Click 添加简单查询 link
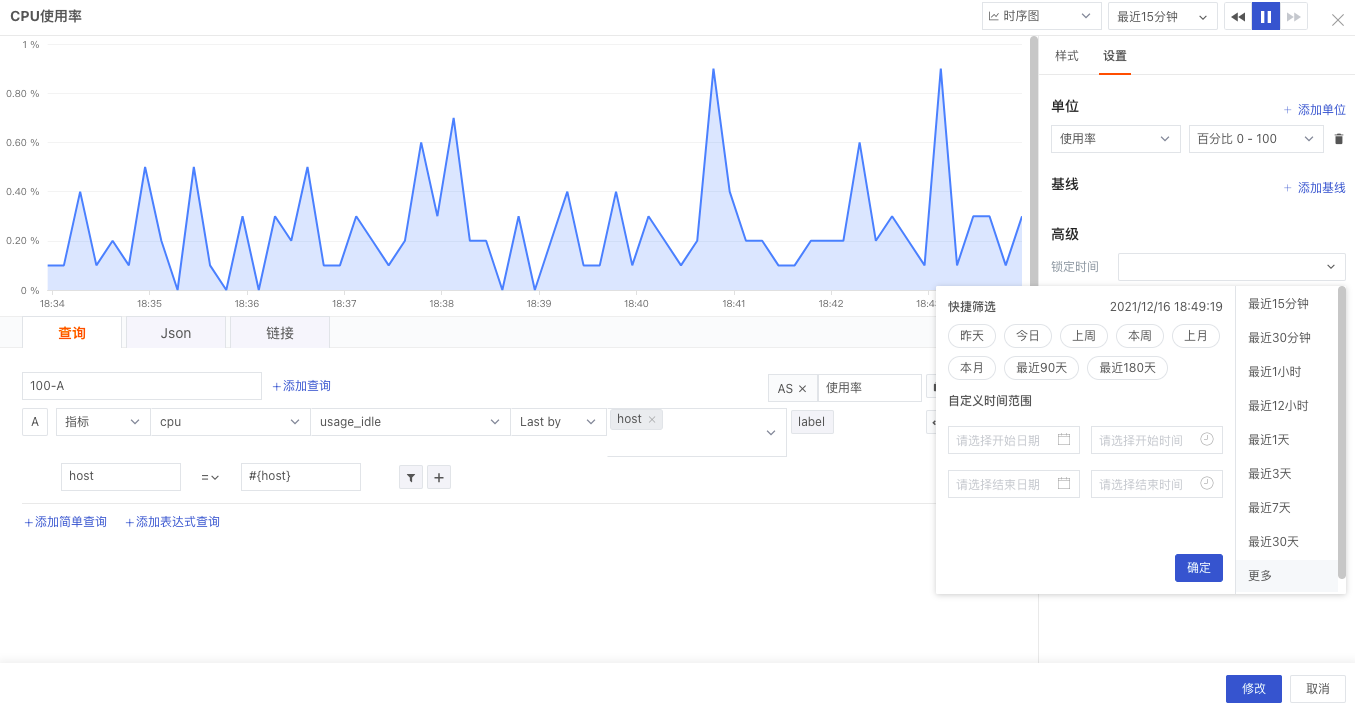The image size is (1355, 711). click(x=65, y=522)
